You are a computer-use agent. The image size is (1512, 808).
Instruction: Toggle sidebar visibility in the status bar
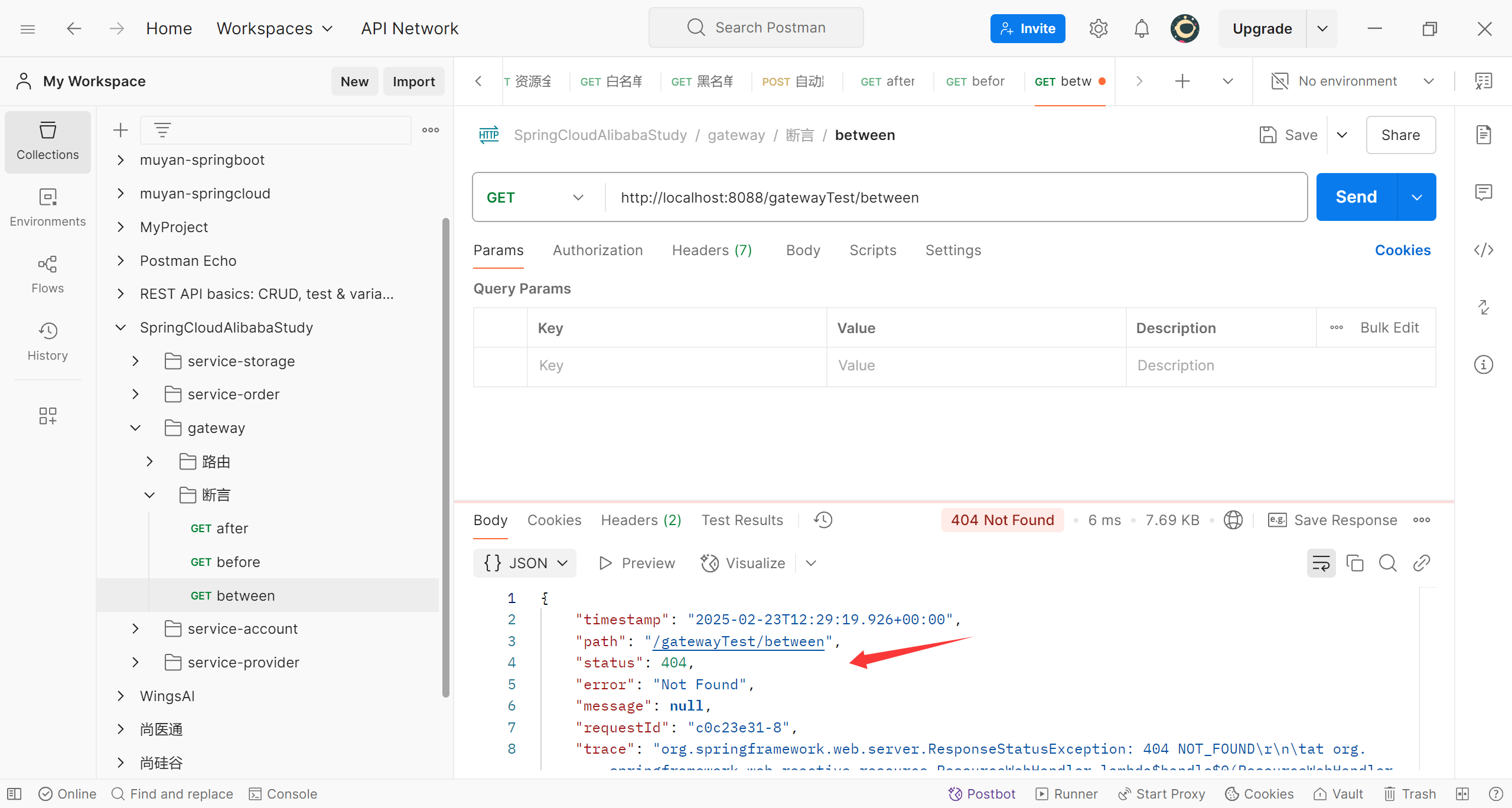(x=14, y=794)
